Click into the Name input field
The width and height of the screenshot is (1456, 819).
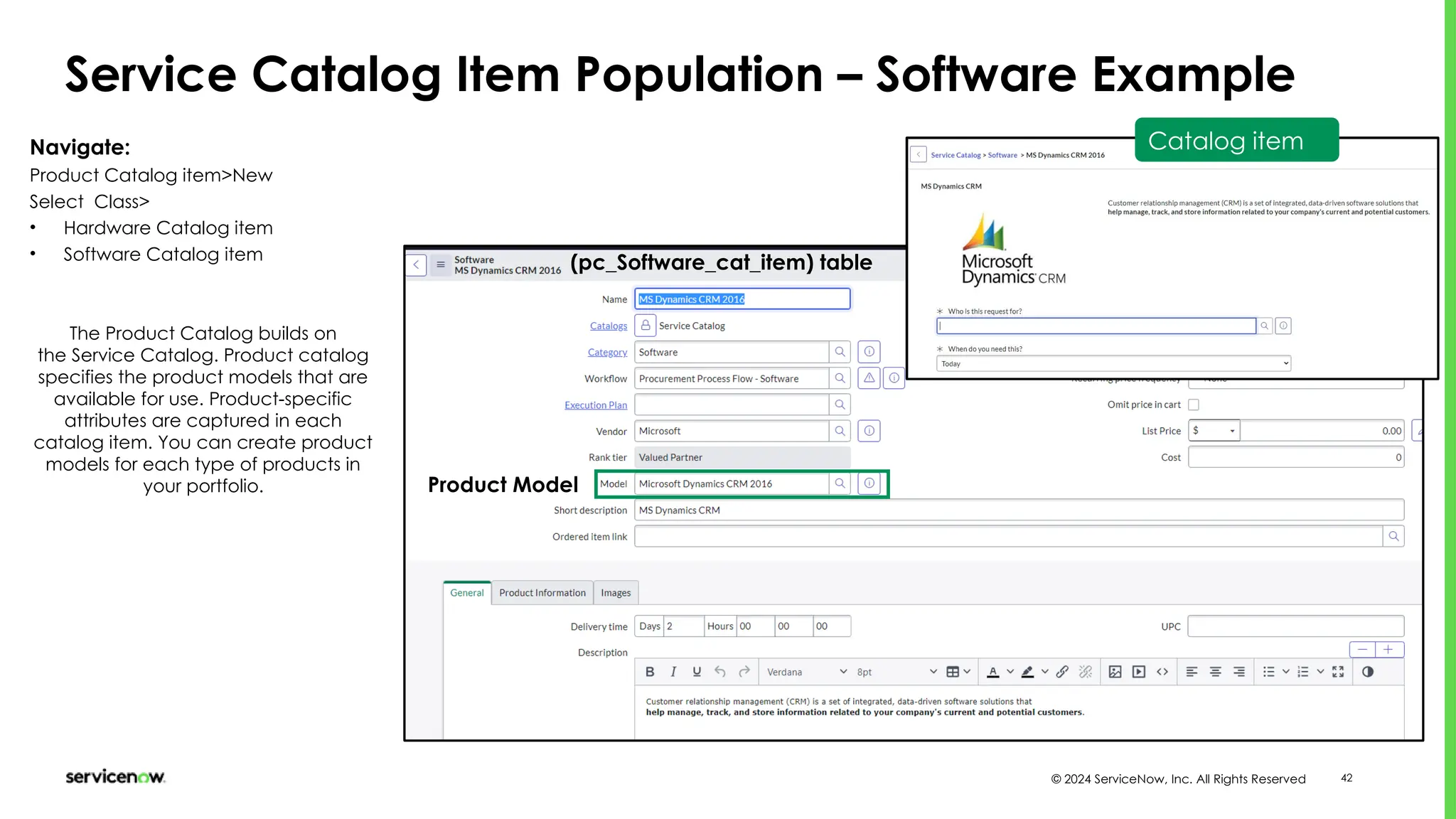742,299
